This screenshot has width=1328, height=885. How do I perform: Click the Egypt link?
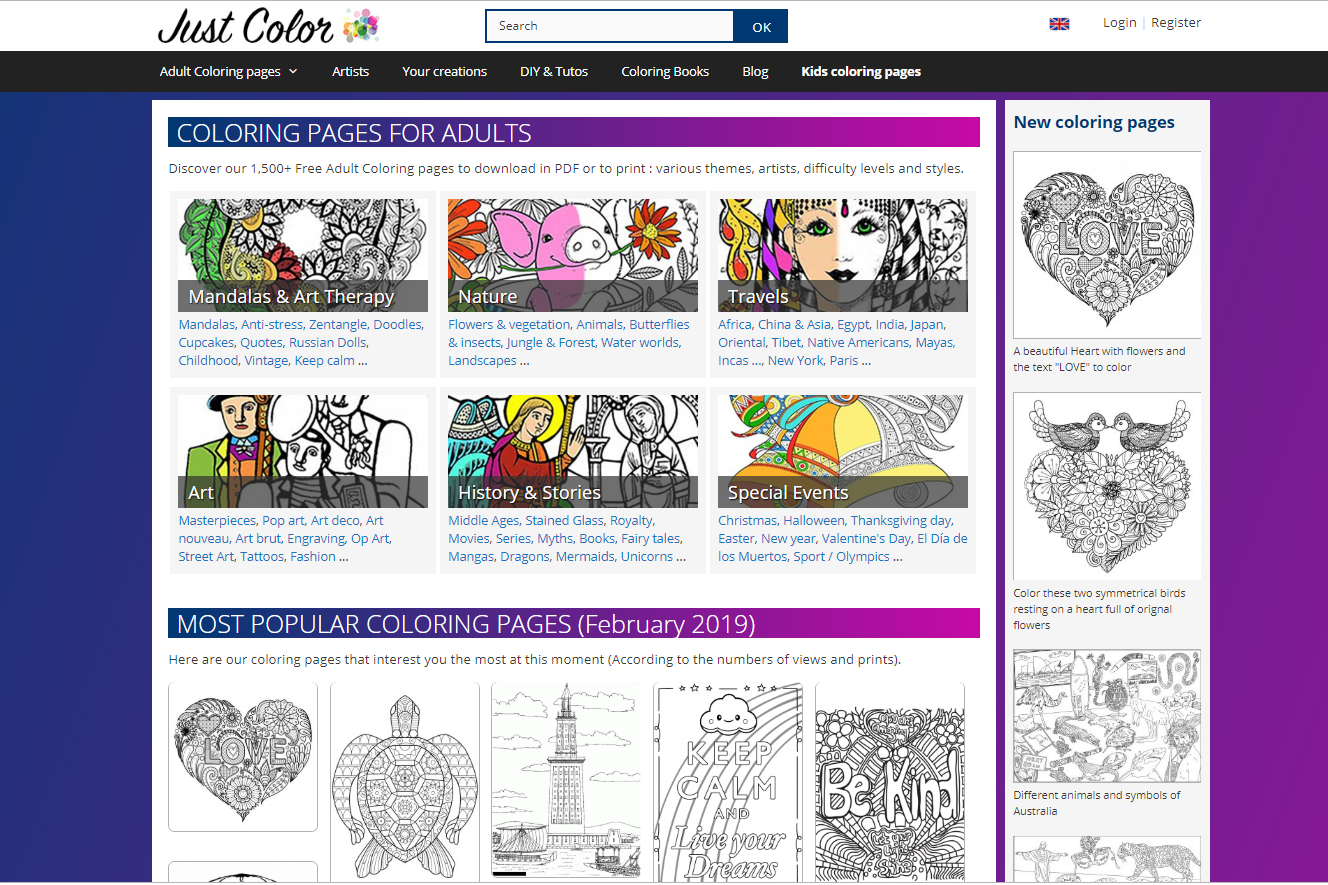(853, 324)
